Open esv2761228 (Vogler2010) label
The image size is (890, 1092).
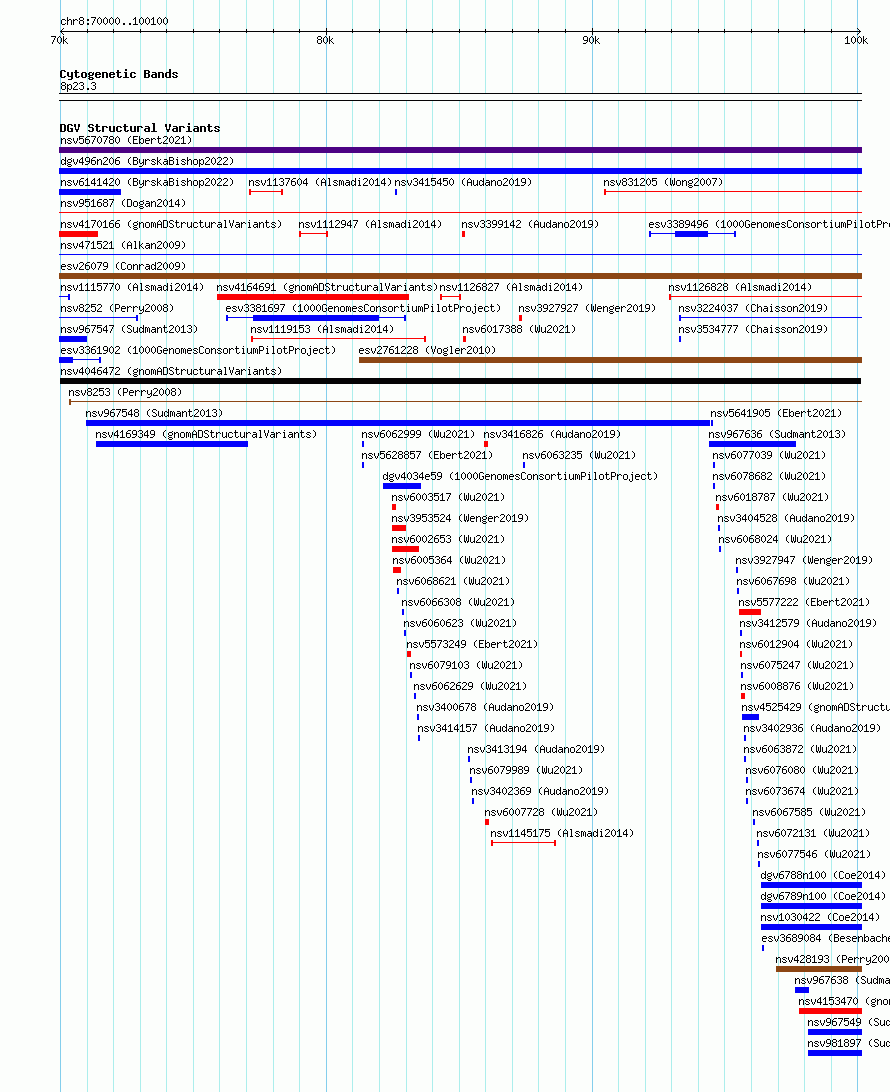(x=427, y=350)
